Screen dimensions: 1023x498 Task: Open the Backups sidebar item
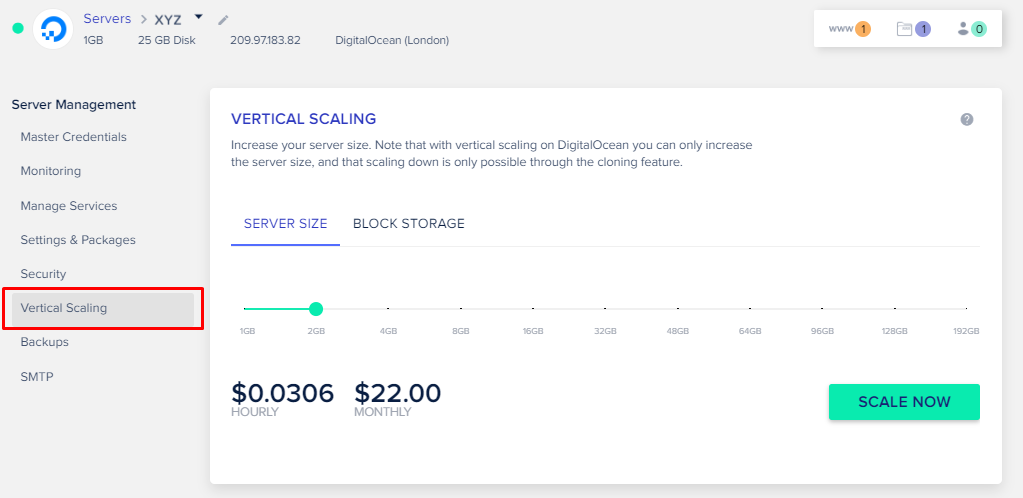[x=45, y=342]
